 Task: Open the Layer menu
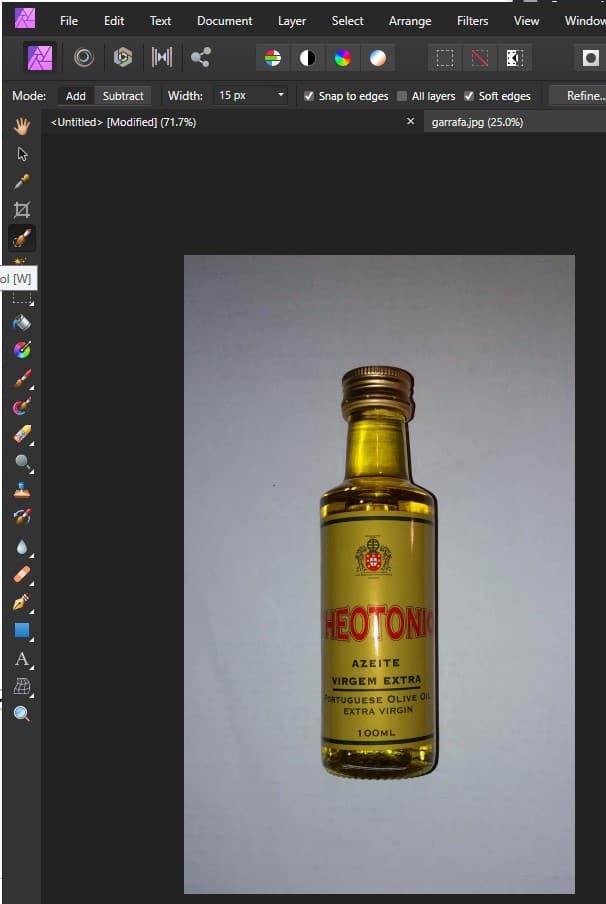[x=292, y=21]
